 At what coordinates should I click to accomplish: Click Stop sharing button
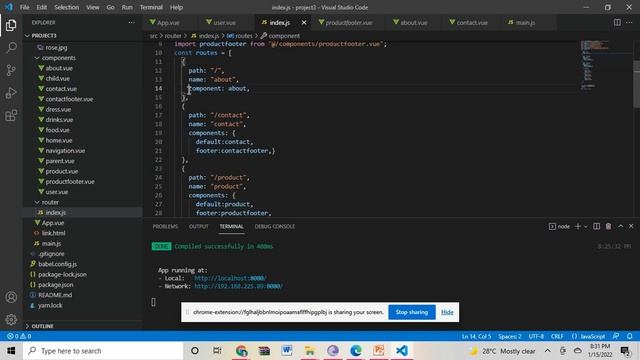pyautogui.click(x=412, y=312)
